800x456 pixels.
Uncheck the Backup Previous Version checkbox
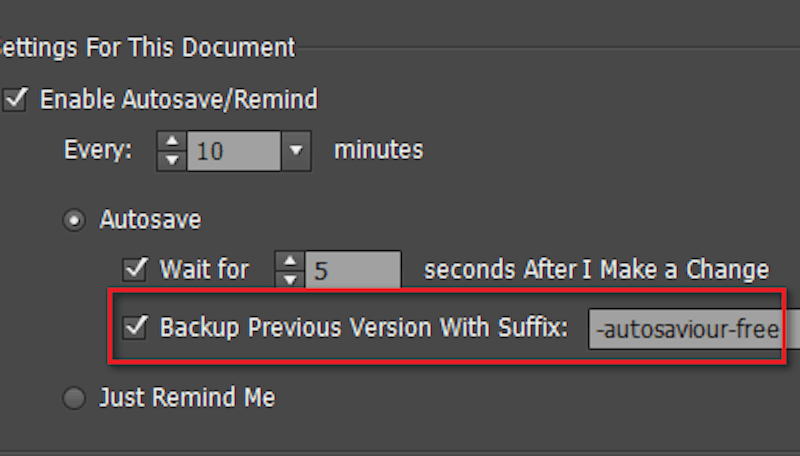pyautogui.click(x=134, y=327)
